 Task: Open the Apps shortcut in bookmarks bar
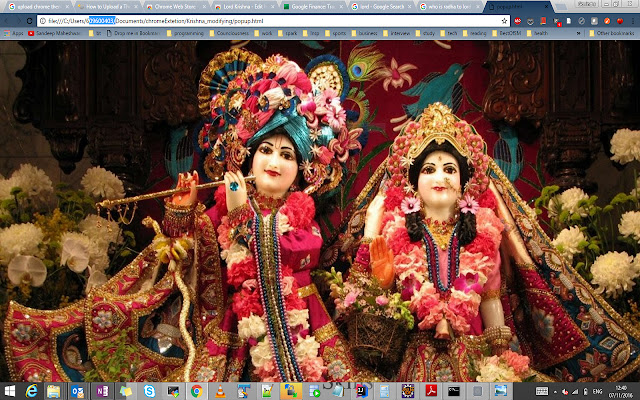pyautogui.click(x=13, y=33)
